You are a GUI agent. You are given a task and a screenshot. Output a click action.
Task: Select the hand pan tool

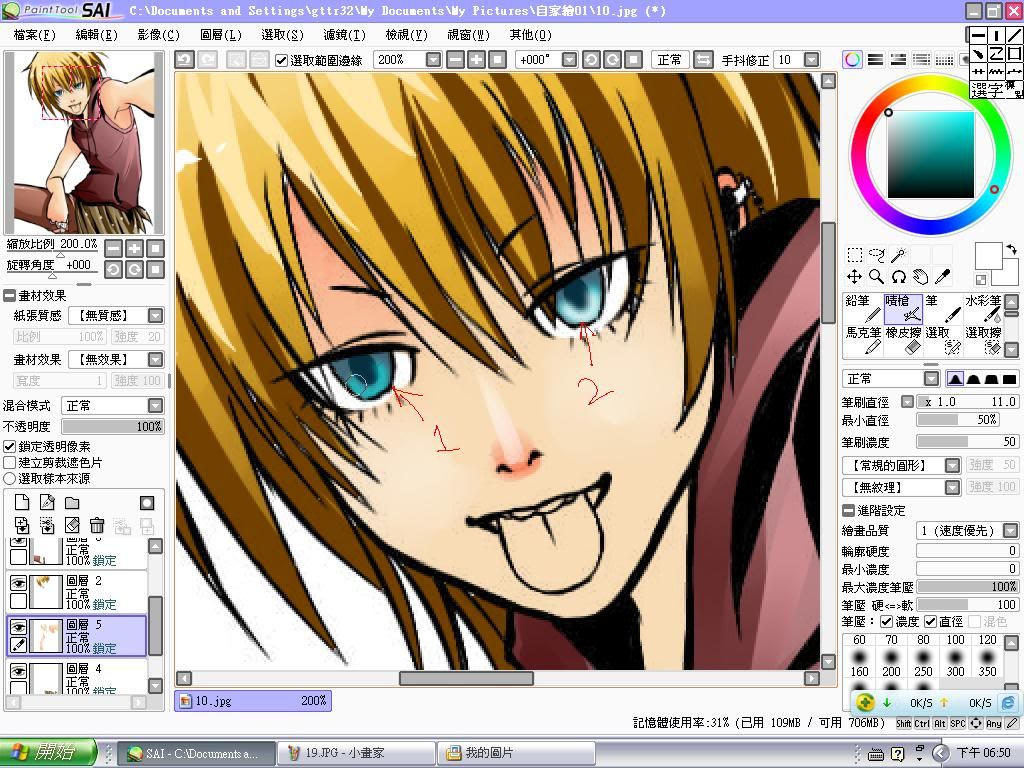(921, 277)
